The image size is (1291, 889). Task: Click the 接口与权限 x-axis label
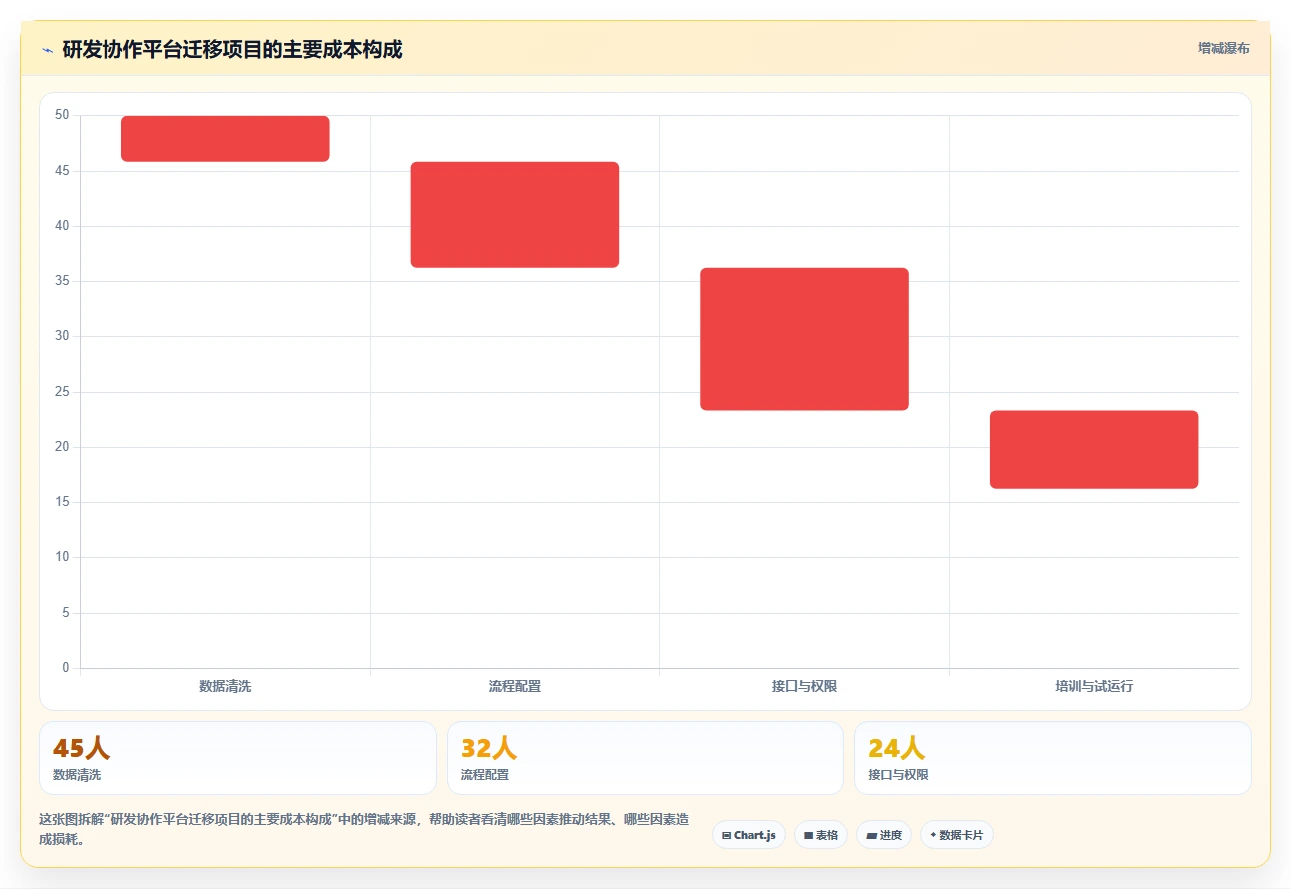coord(804,686)
